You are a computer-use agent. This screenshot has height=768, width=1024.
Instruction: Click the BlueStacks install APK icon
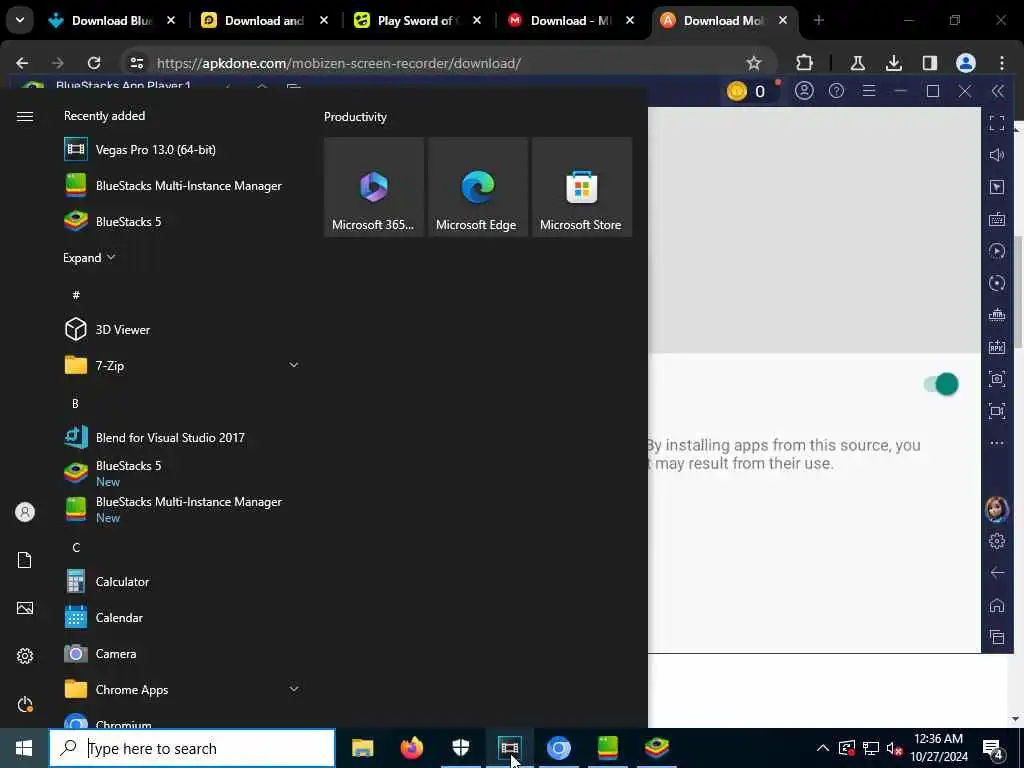pyautogui.click(x=997, y=347)
